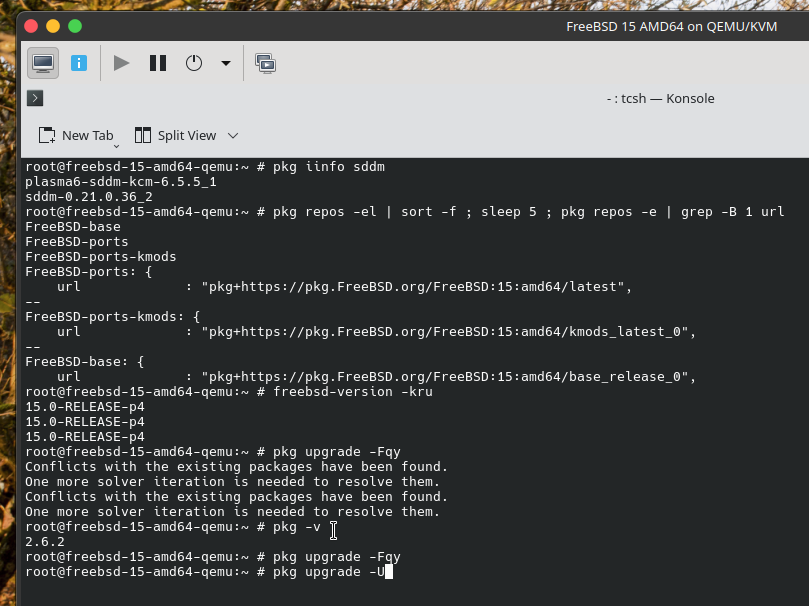The height and width of the screenshot is (606, 809).
Task: Click the Konsole terminal window icon
Action: pos(34,98)
